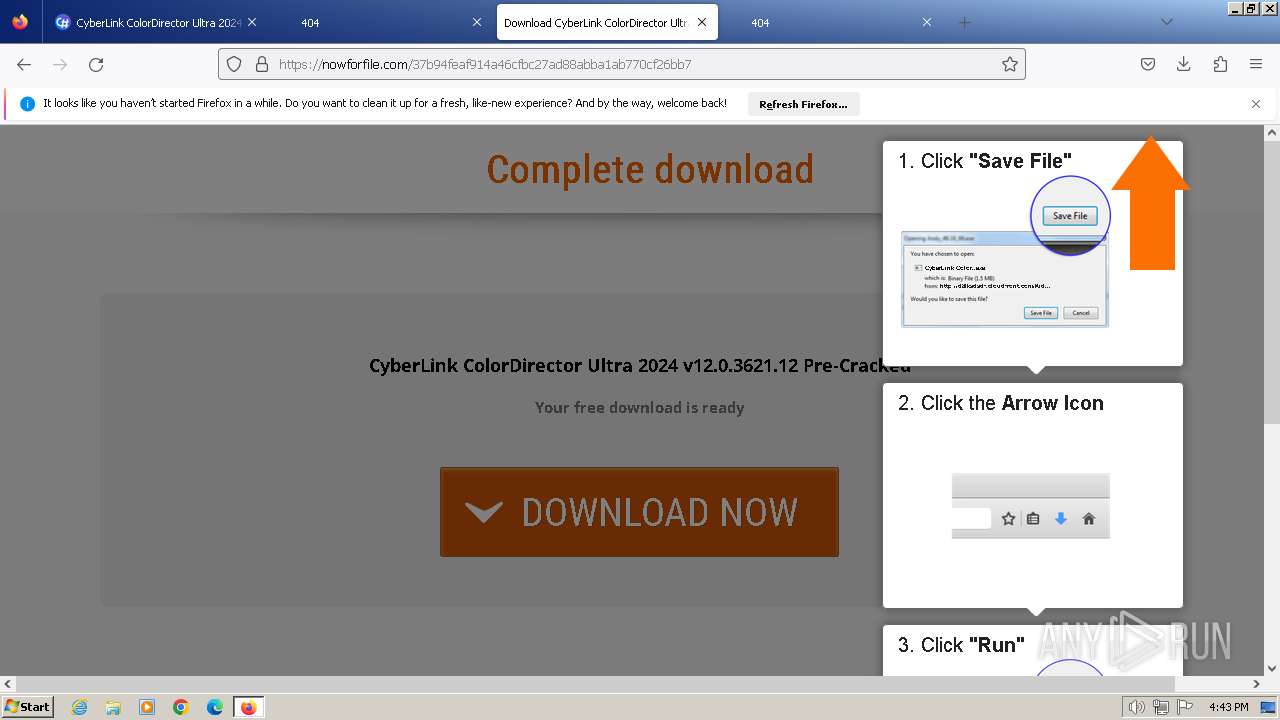The height and width of the screenshot is (720, 1280).
Task: Click the "Complete download" heading
Action: pyautogui.click(x=650, y=169)
